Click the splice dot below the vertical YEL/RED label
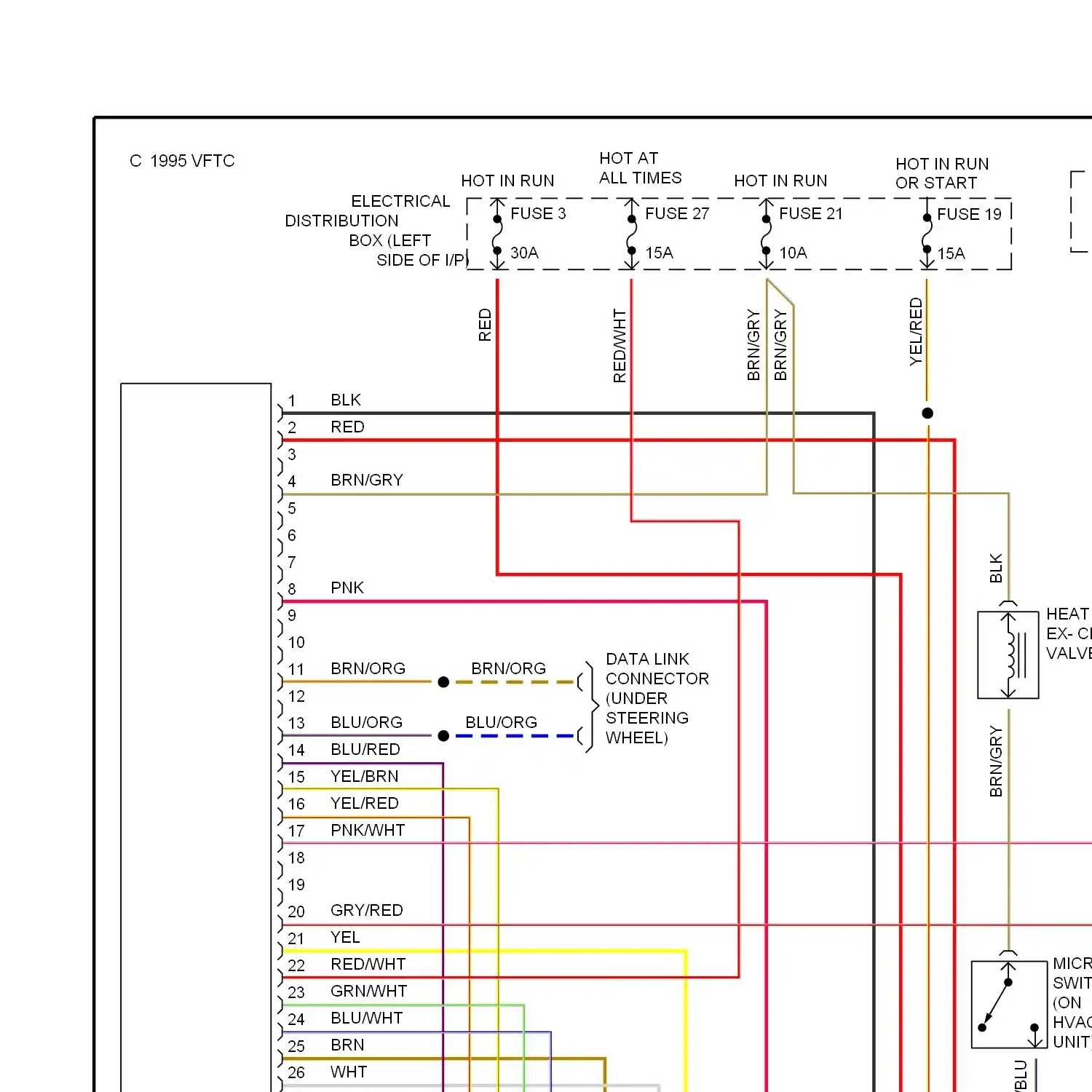The height and width of the screenshot is (1092, 1092). click(927, 414)
